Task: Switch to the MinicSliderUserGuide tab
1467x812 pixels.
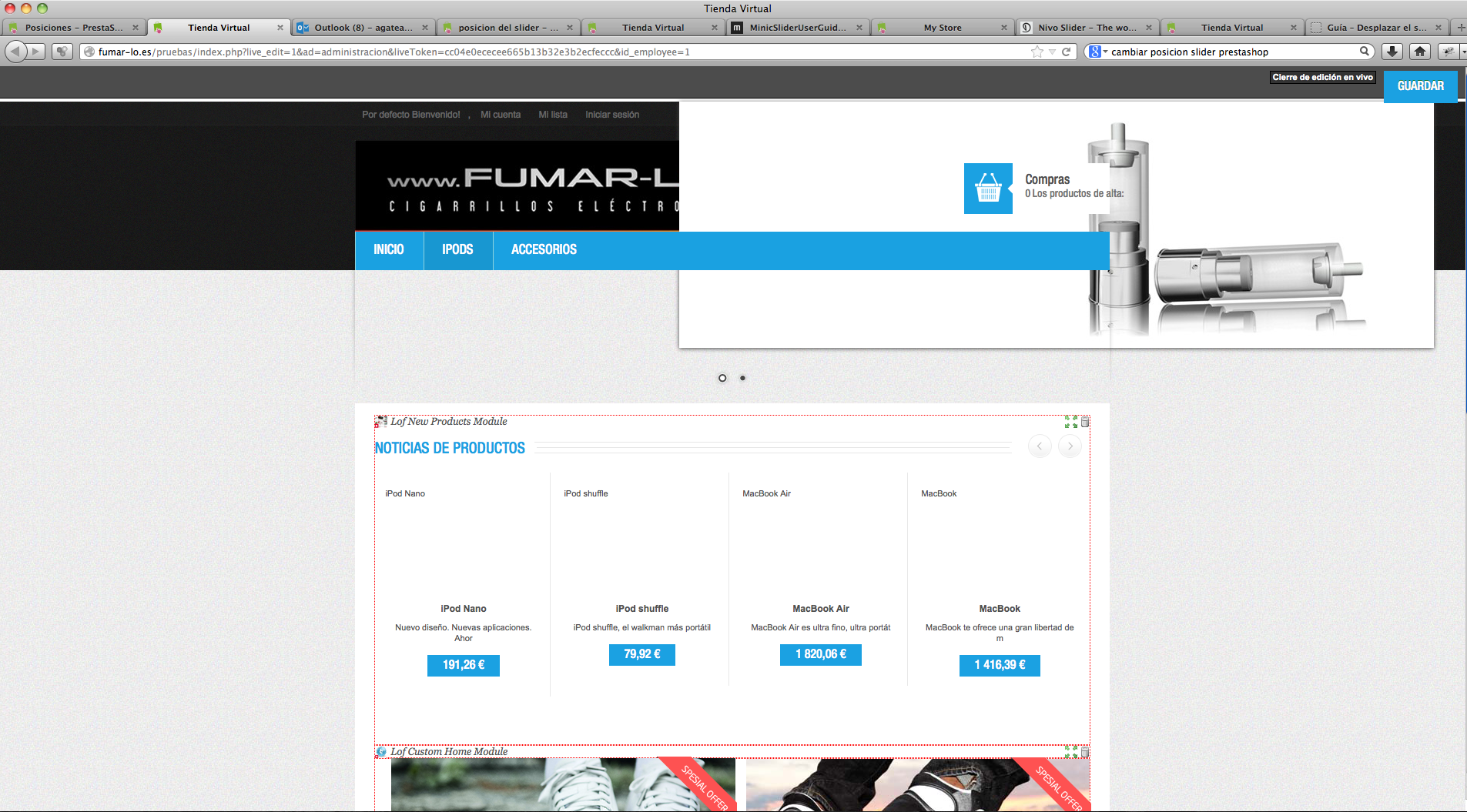Action: (797, 28)
